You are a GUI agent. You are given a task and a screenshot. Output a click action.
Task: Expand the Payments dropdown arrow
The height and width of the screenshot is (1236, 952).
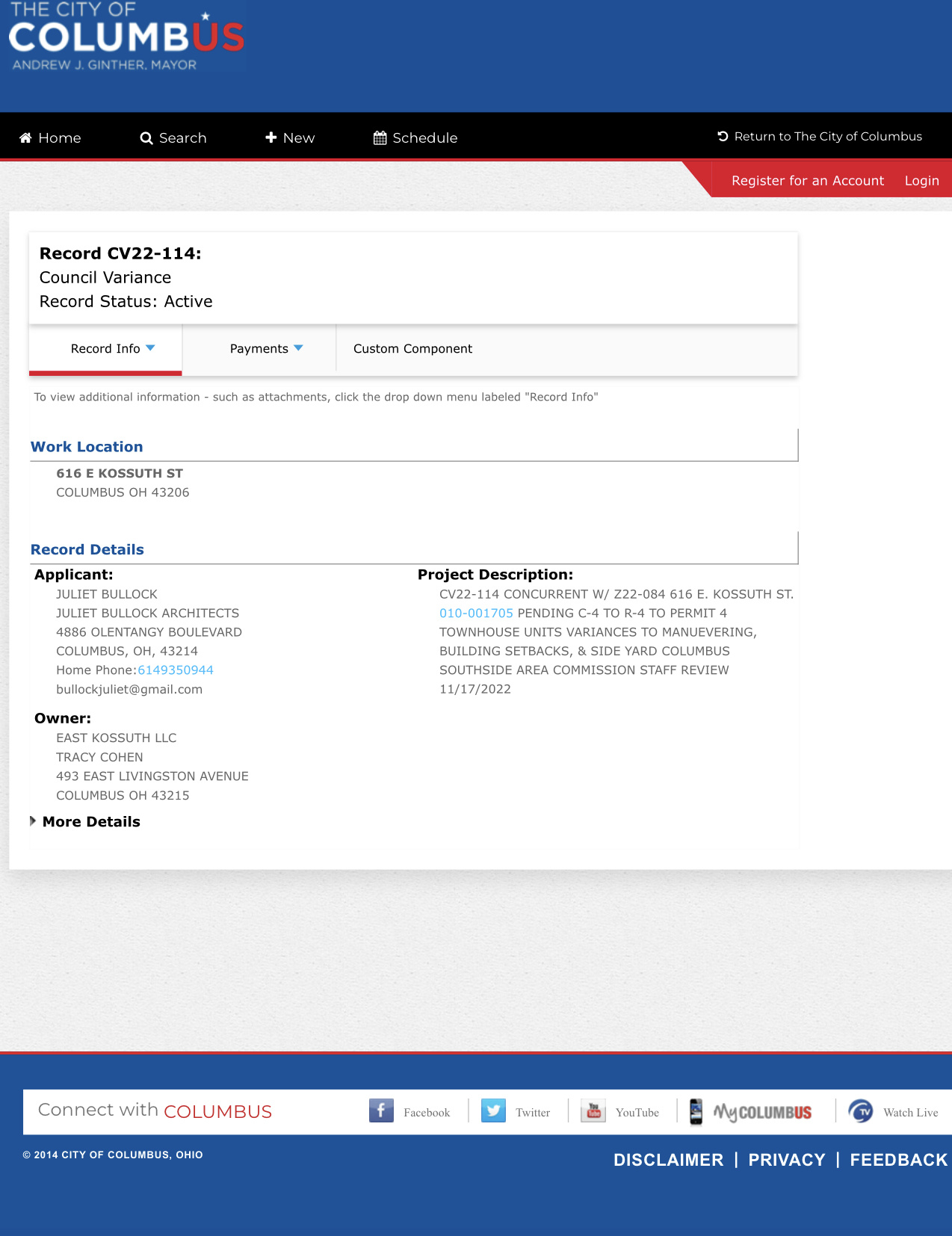298,348
